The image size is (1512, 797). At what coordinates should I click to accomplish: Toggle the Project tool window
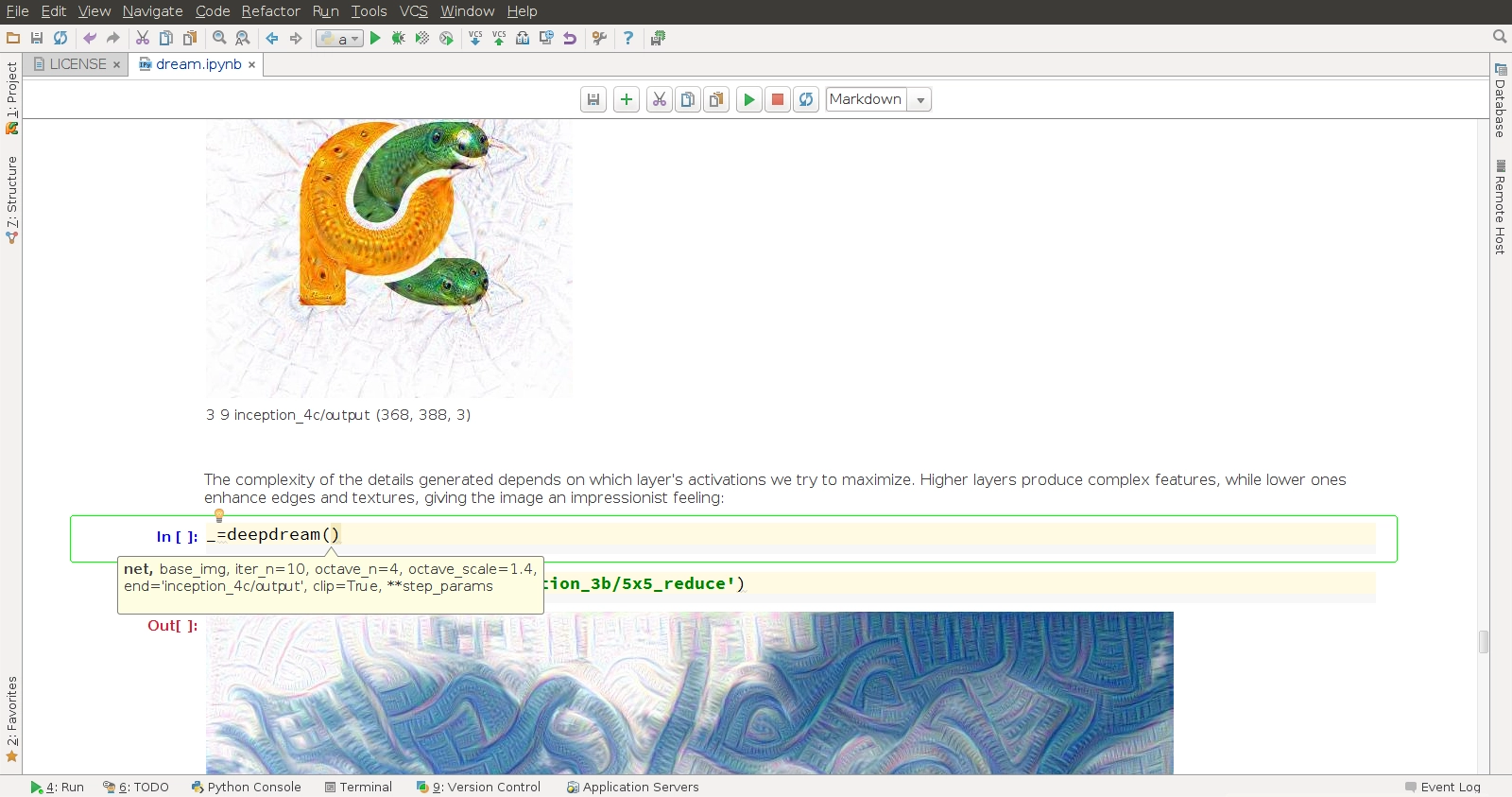pyautogui.click(x=11, y=97)
